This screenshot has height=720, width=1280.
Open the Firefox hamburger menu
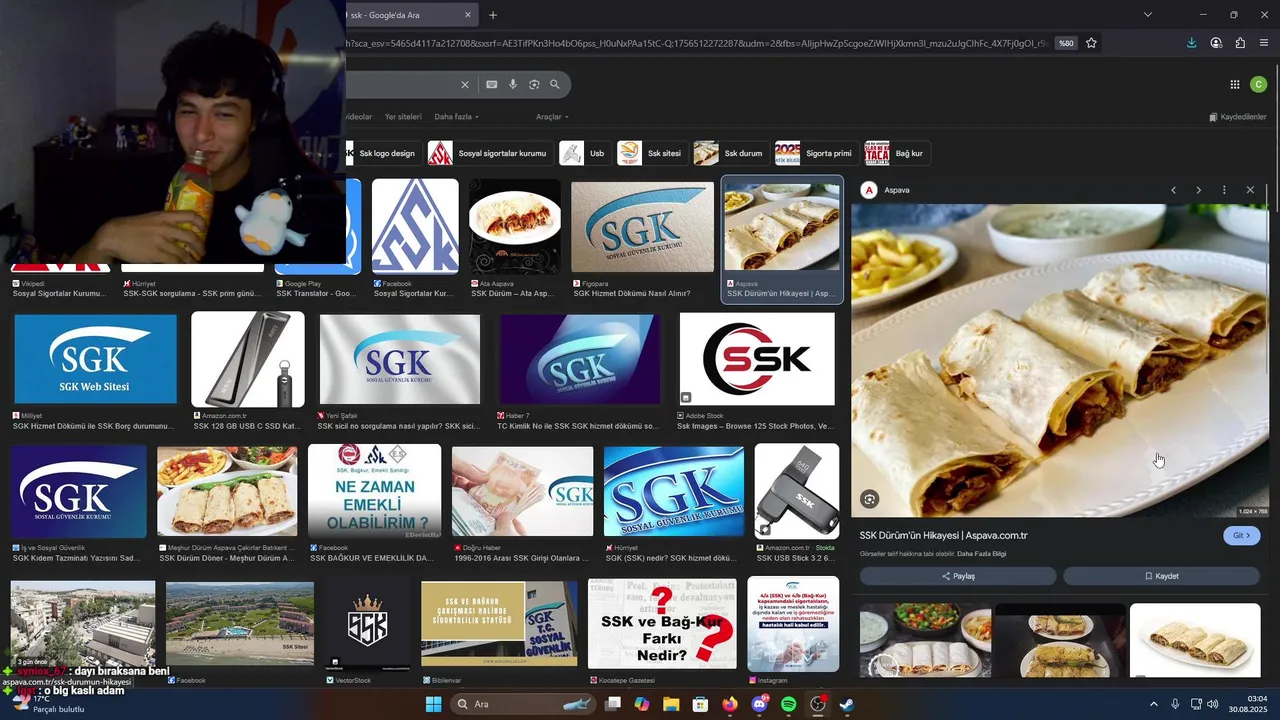1264,43
